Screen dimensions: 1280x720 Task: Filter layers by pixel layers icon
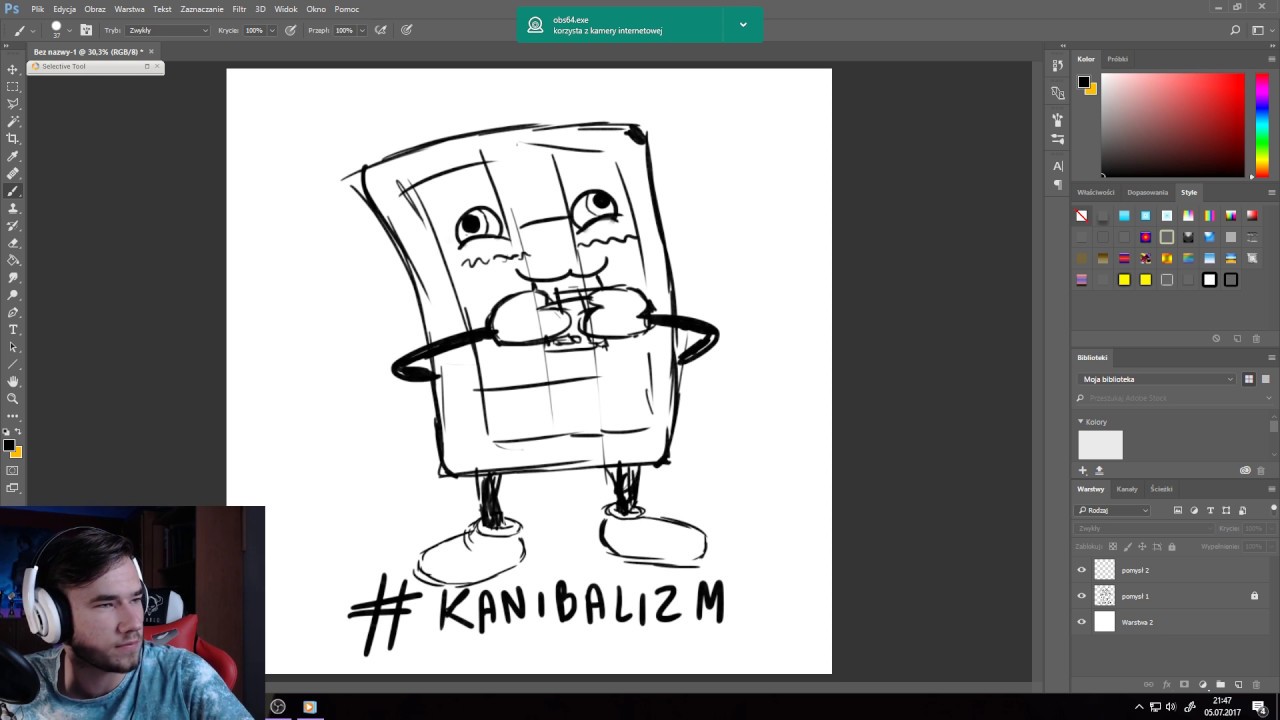coord(1178,510)
